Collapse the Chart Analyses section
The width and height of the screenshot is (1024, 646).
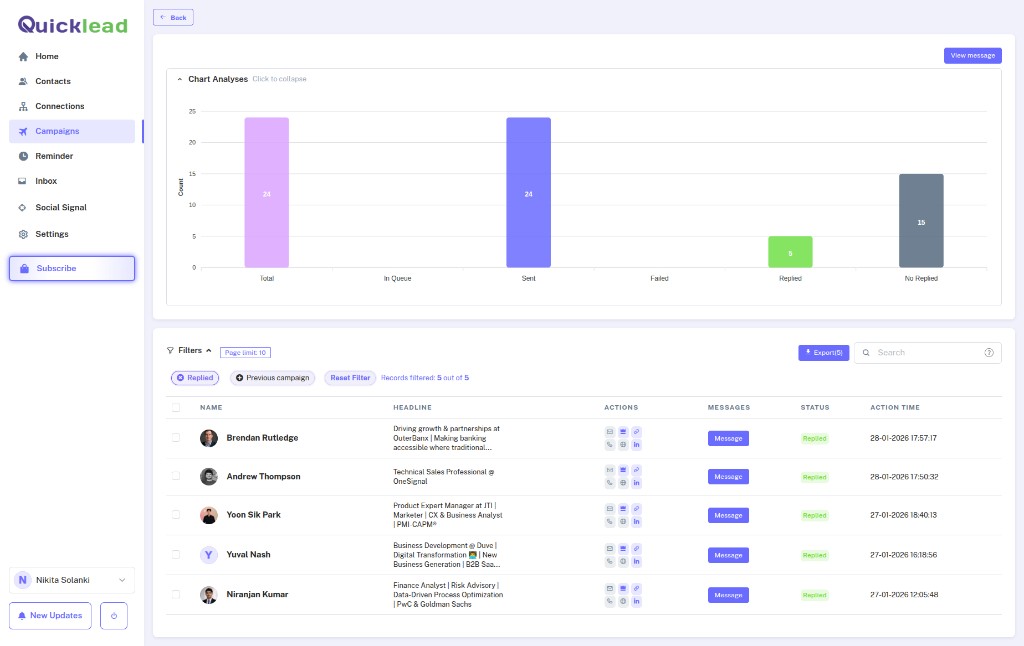pyautogui.click(x=179, y=78)
